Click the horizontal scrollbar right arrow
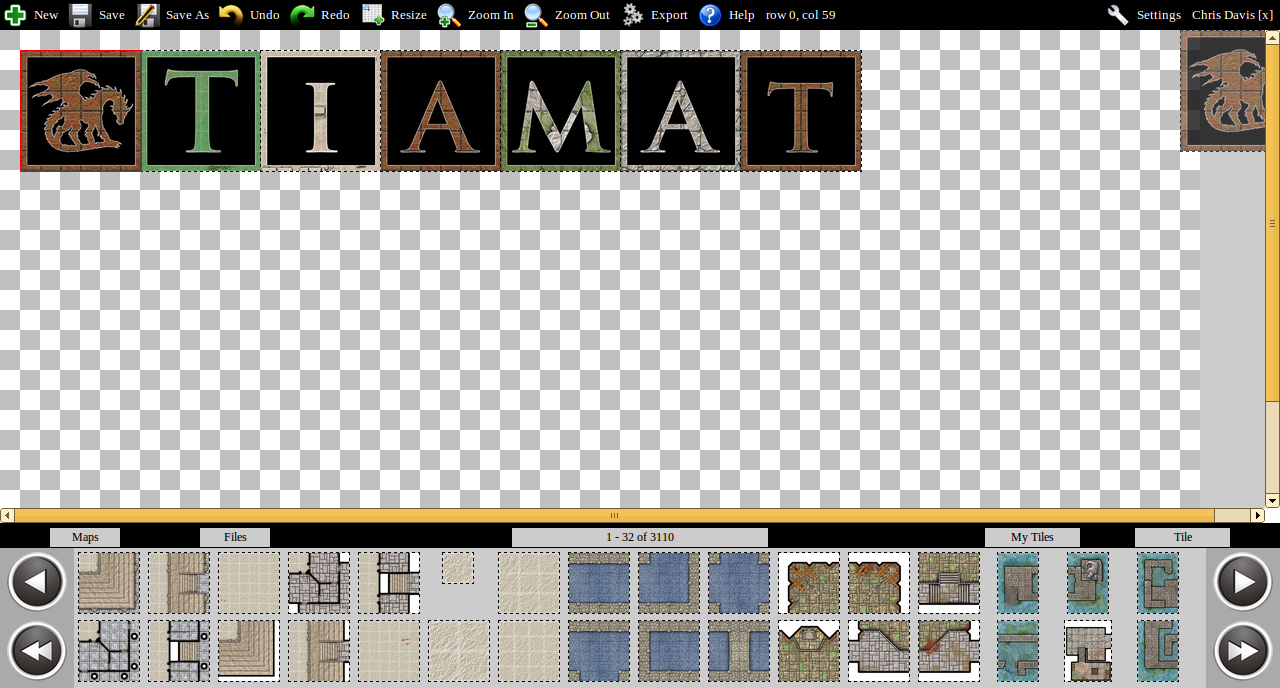 tap(1258, 515)
